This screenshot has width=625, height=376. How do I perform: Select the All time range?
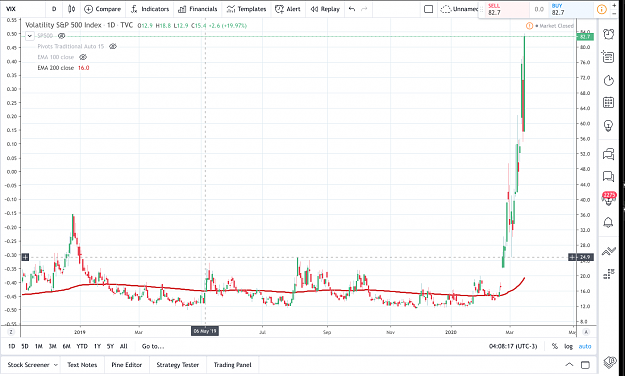click(124, 346)
